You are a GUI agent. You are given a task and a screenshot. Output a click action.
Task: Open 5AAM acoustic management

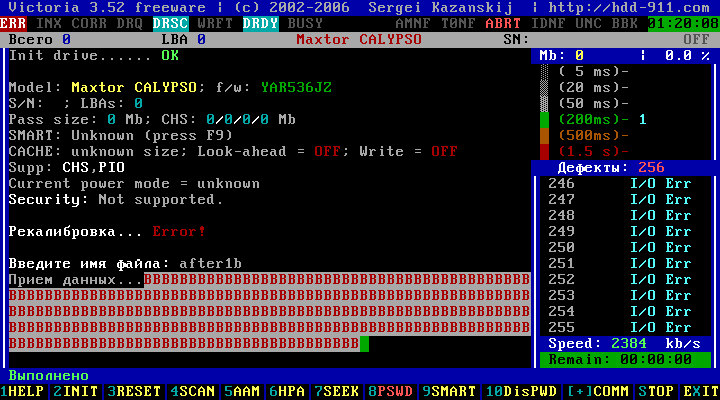click(x=242, y=391)
